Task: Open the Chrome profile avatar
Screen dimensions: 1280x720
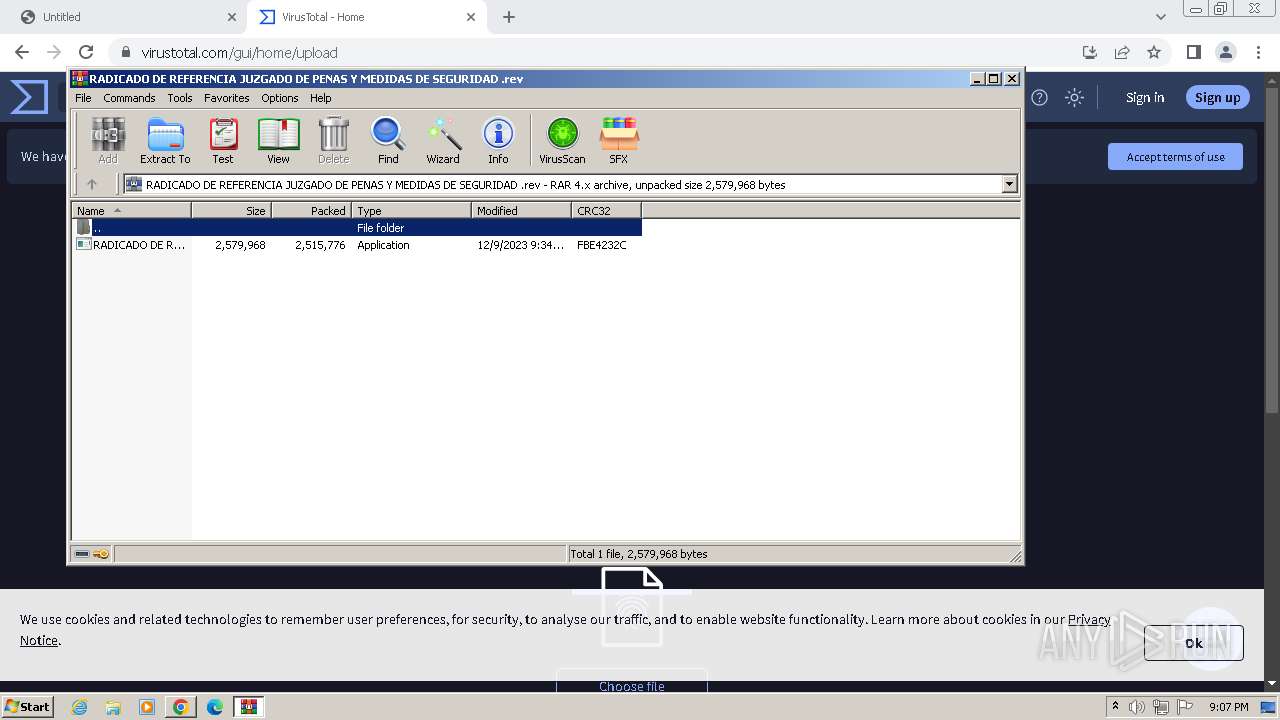Action: (x=1225, y=52)
